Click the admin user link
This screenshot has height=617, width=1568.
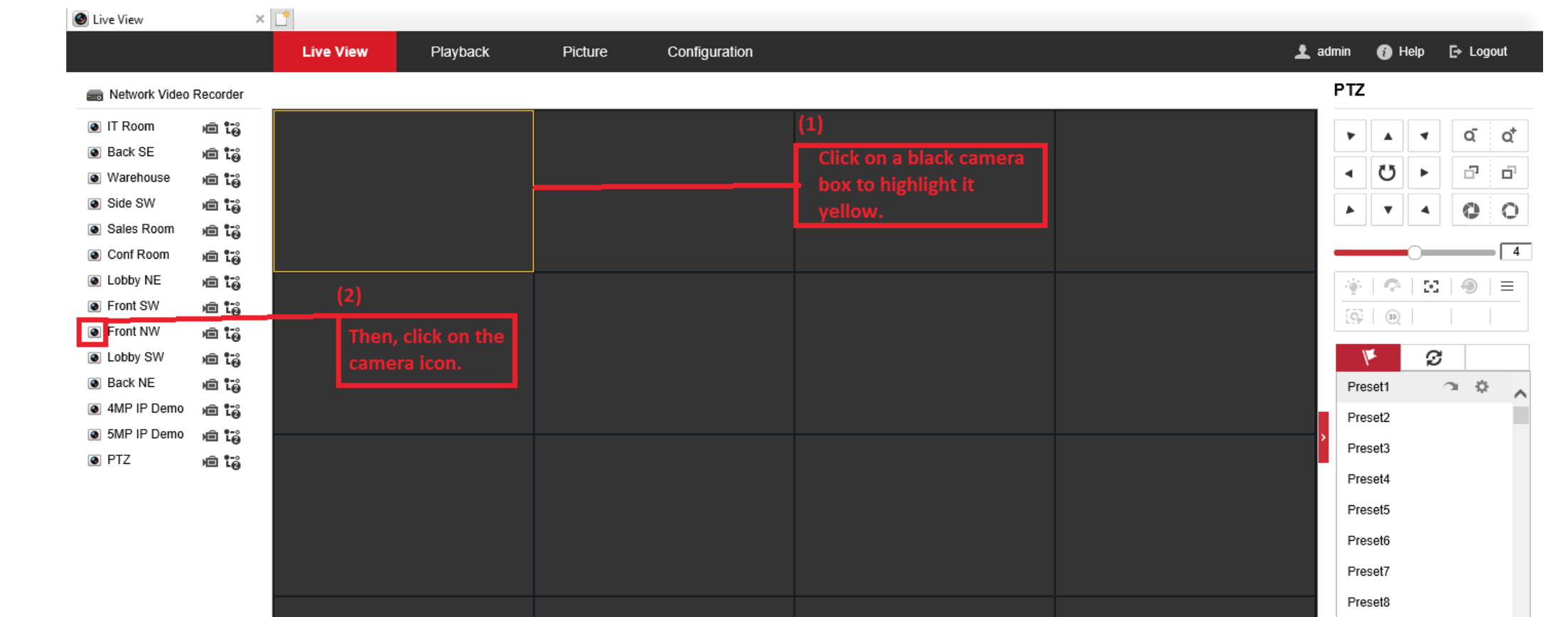pyautogui.click(x=1323, y=51)
